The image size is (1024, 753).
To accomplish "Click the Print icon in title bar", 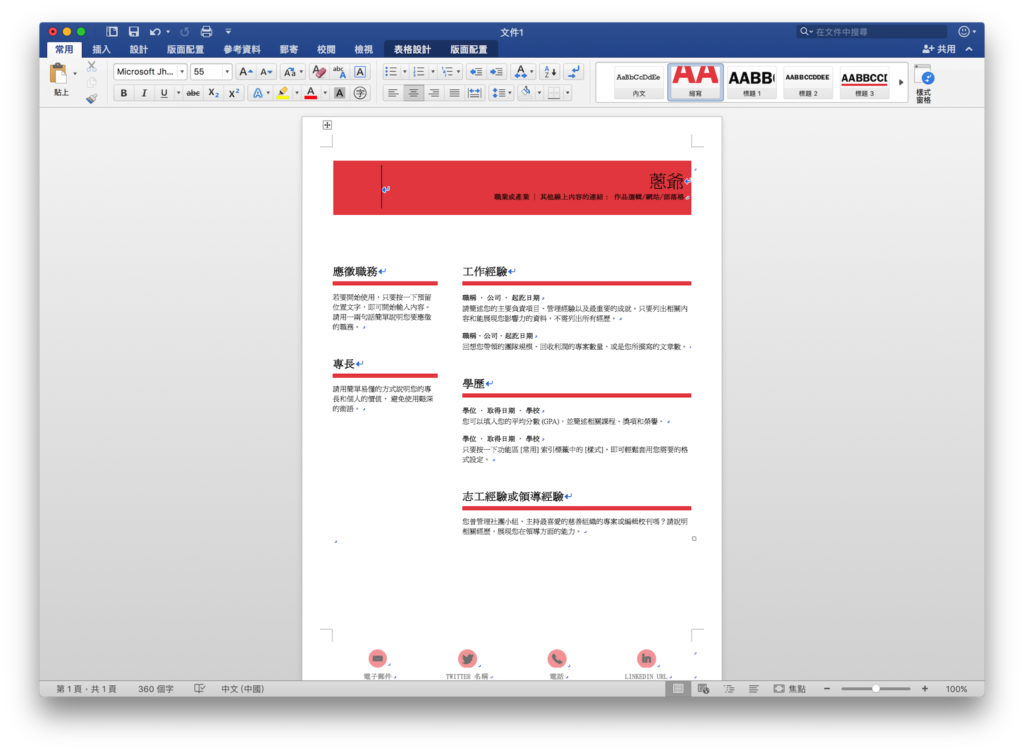I will click(x=206, y=31).
